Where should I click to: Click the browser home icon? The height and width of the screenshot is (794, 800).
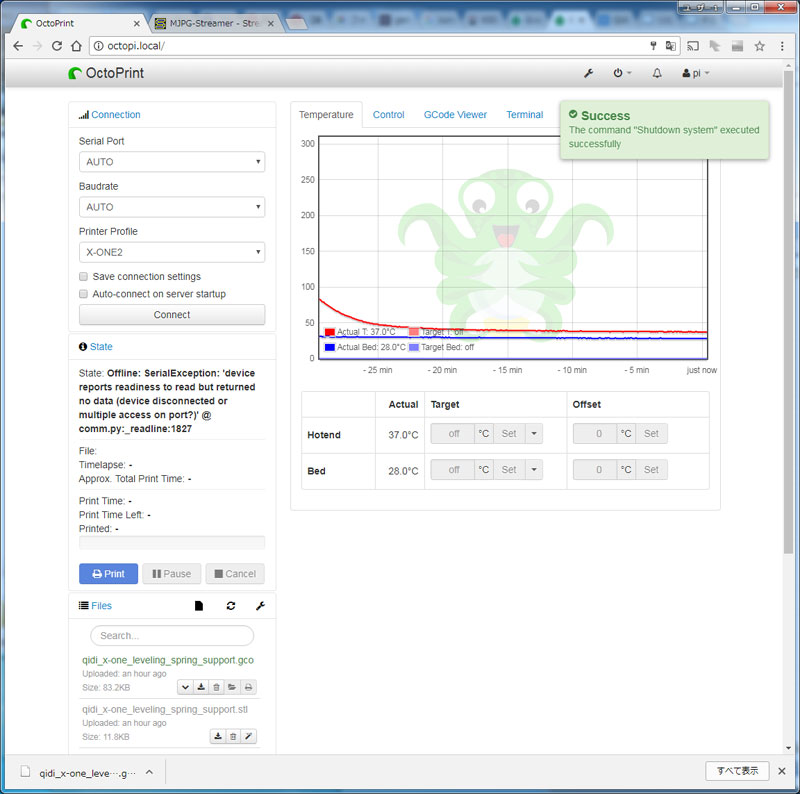[x=76, y=46]
